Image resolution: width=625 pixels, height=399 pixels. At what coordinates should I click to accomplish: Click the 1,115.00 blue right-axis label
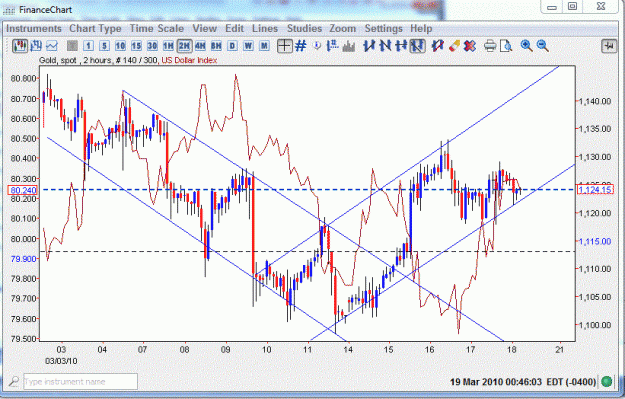(x=595, y=242)
